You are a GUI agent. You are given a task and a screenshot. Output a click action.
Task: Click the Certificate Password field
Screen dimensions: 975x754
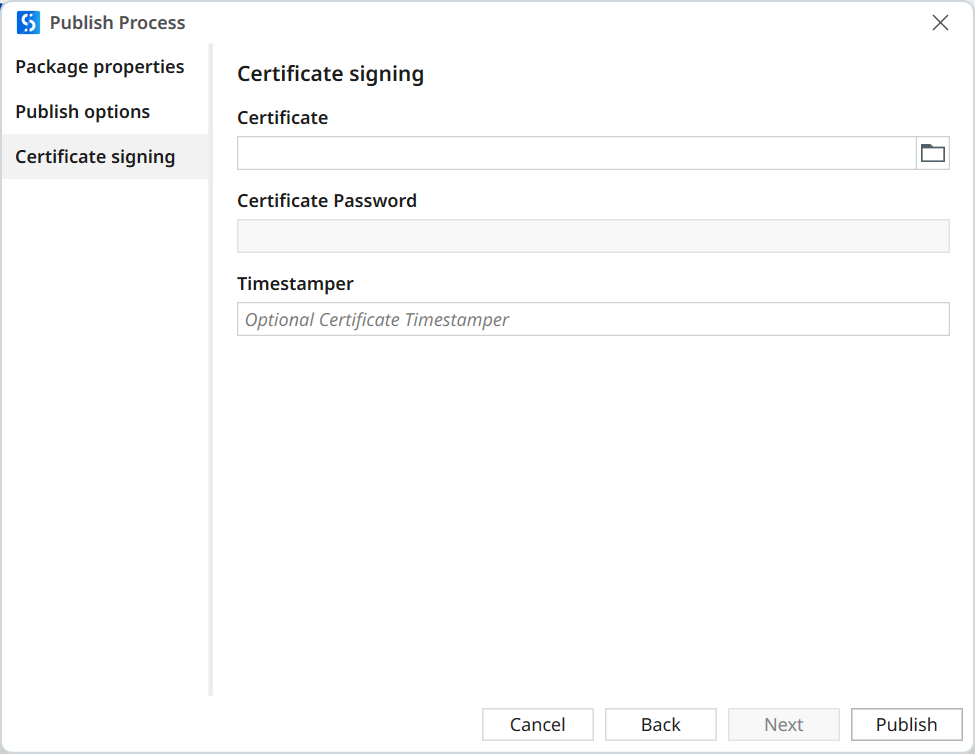tap(593, 235)
